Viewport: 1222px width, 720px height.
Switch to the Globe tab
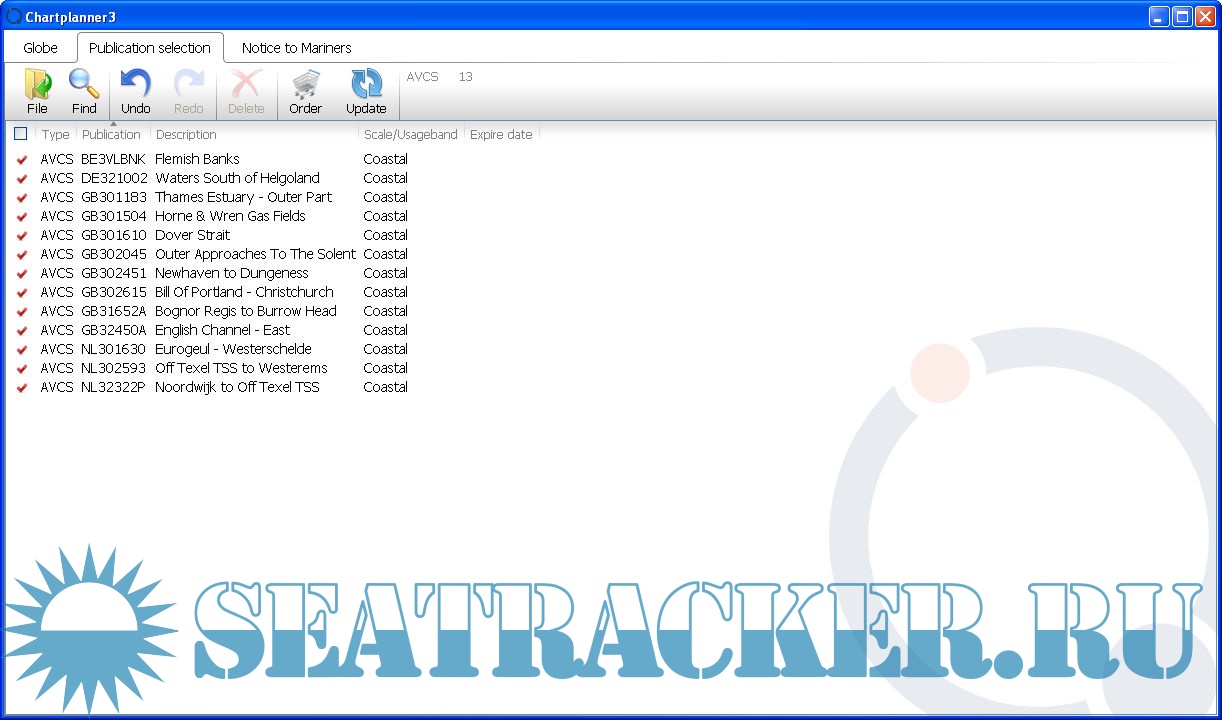click(41, 48)
